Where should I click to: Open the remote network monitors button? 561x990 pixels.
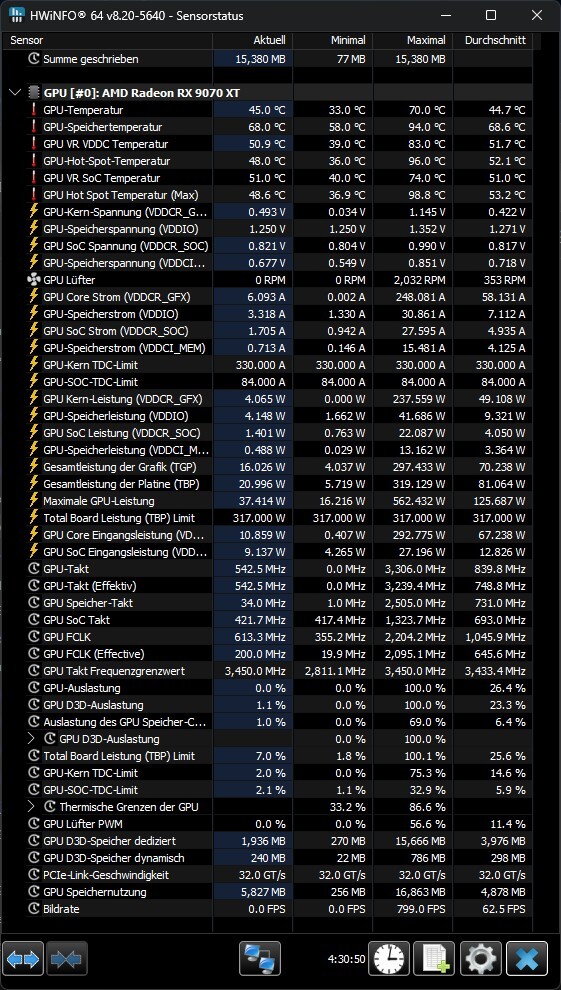(260, 959)
